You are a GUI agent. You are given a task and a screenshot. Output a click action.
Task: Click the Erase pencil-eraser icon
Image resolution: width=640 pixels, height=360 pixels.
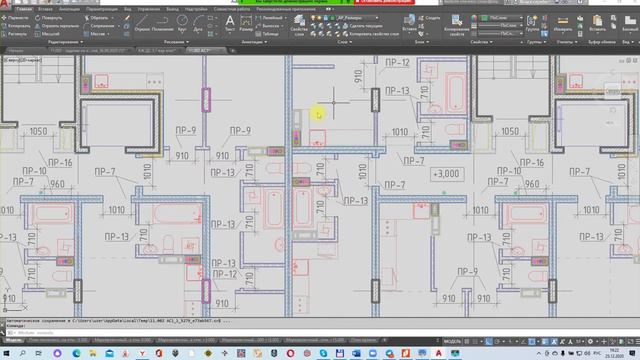tap(127, 18)
